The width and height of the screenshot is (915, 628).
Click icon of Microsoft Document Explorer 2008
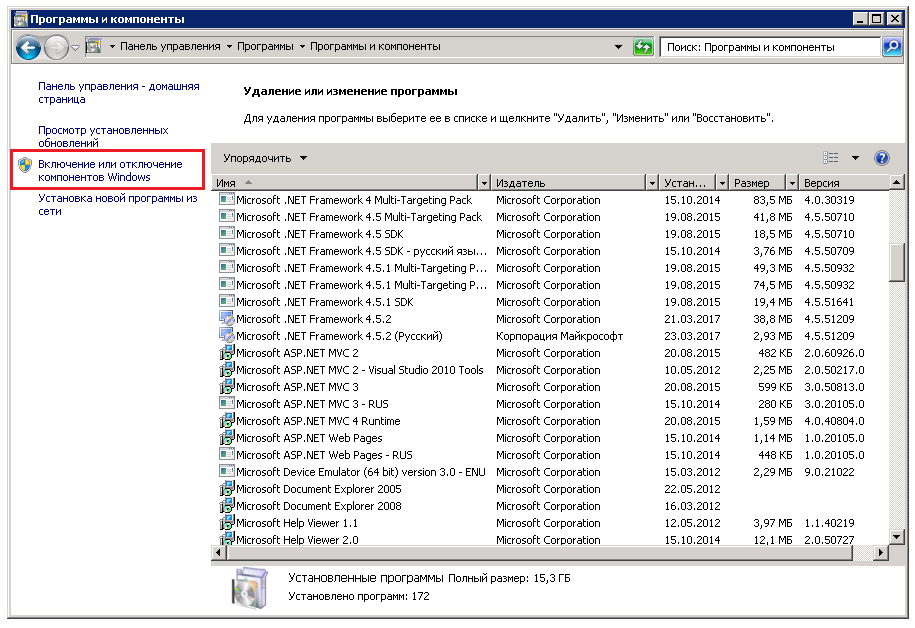pos(226,505)
